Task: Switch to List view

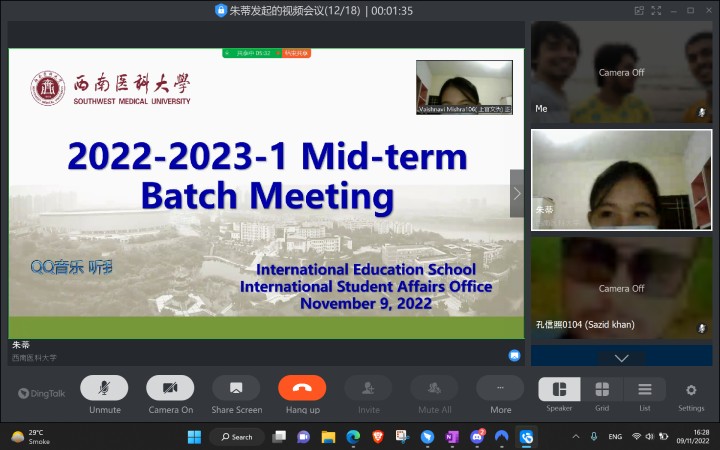Action: (x=645, y=390)
